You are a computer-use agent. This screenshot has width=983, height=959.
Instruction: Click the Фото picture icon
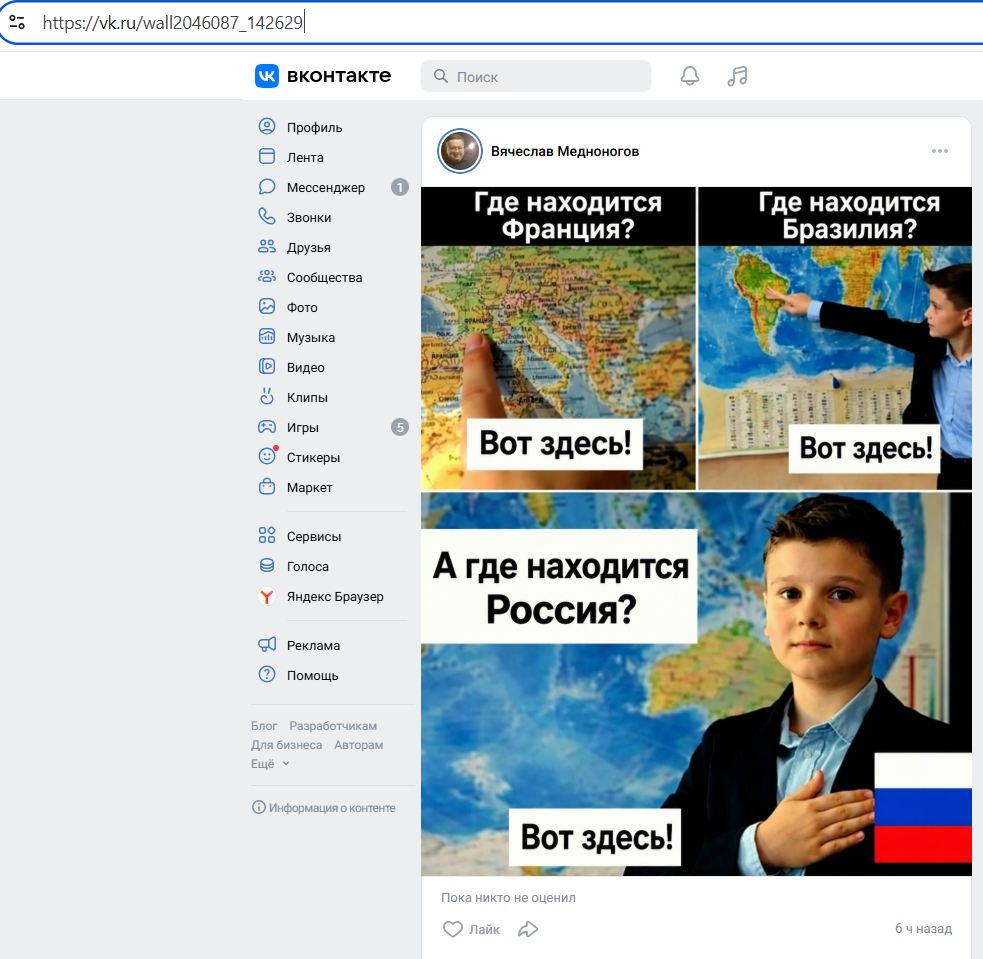click(267, 307)
